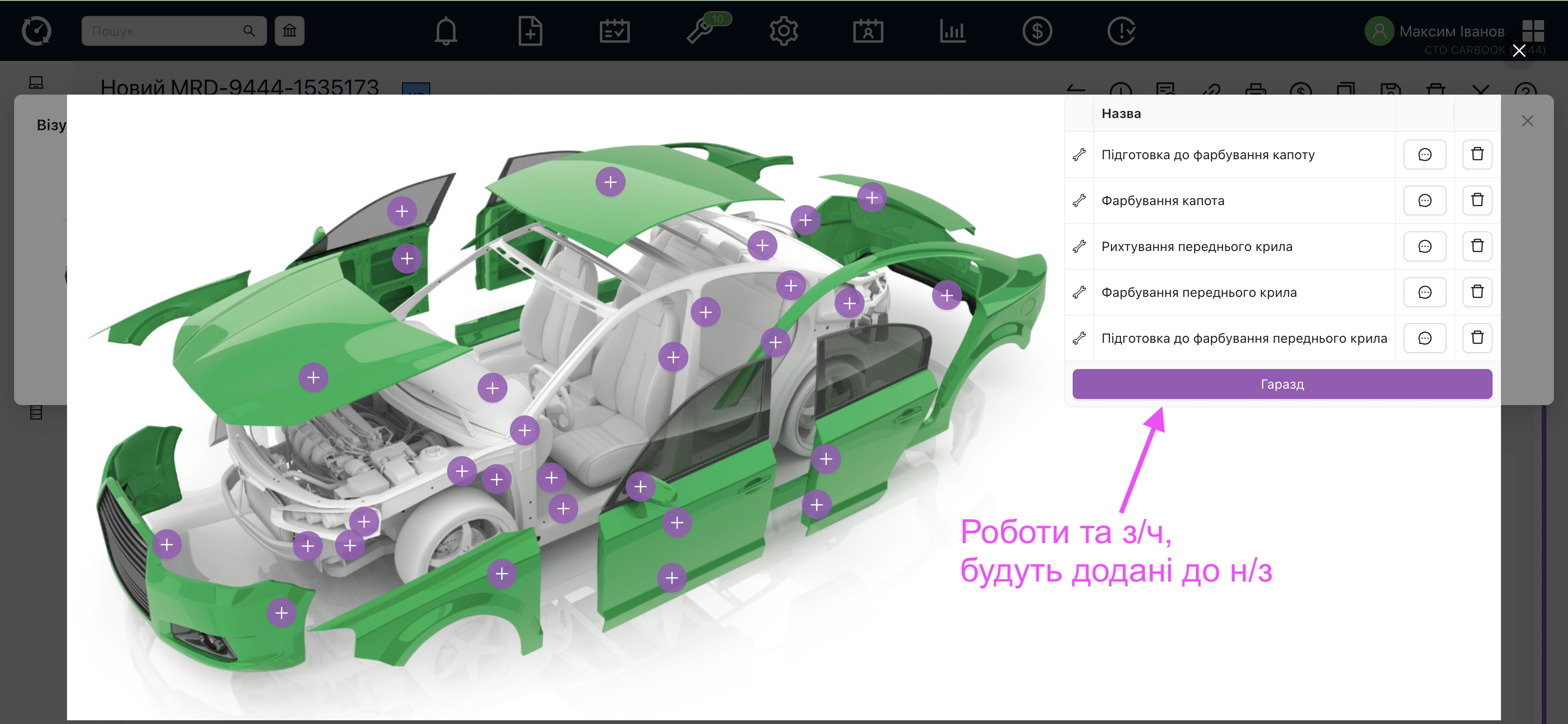Open the wrench icon with badge 10
The height and width of the screenshot is (724, 1568).
coord(700,31)
